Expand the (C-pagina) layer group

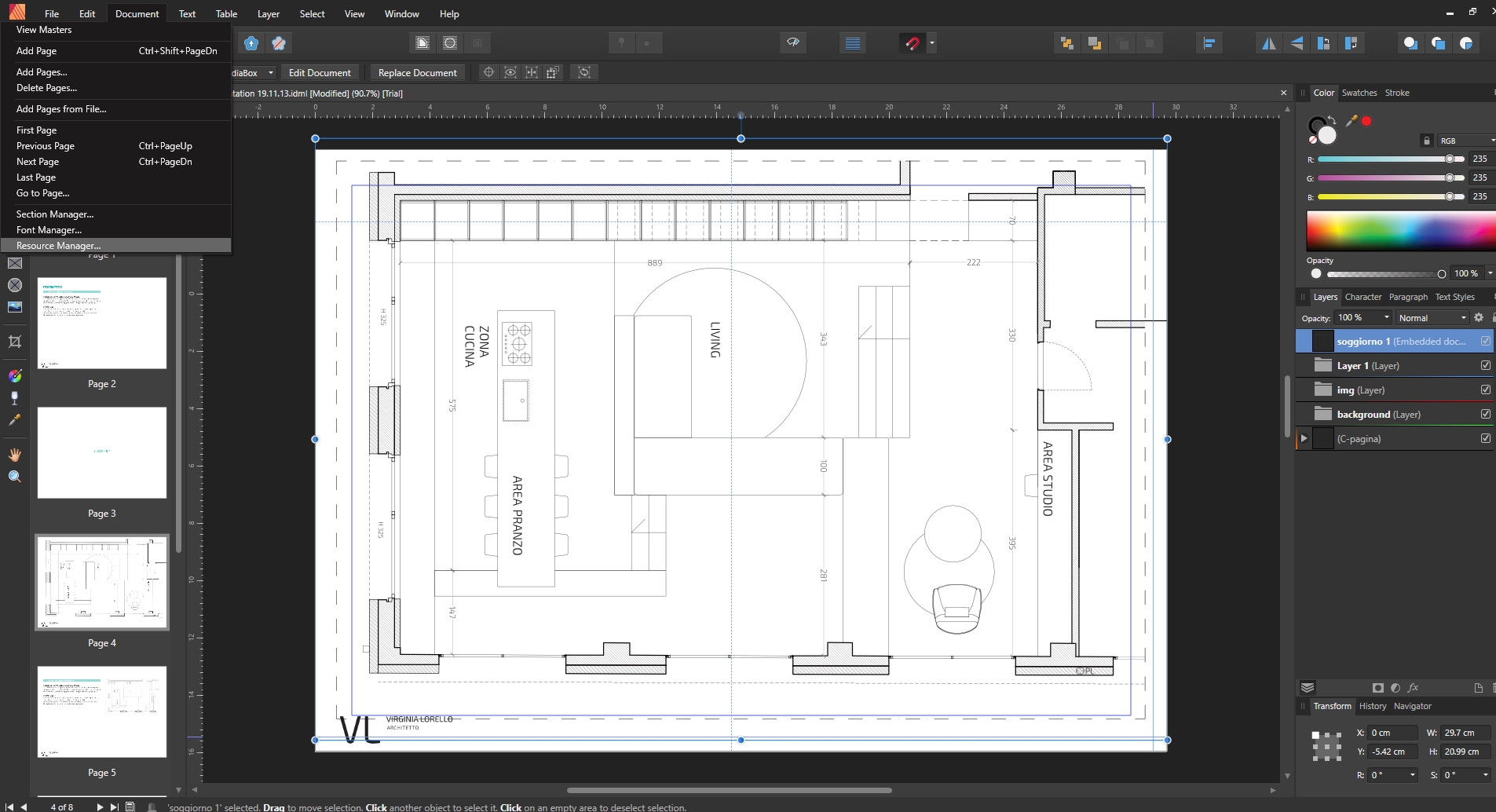coord(1304,438)
